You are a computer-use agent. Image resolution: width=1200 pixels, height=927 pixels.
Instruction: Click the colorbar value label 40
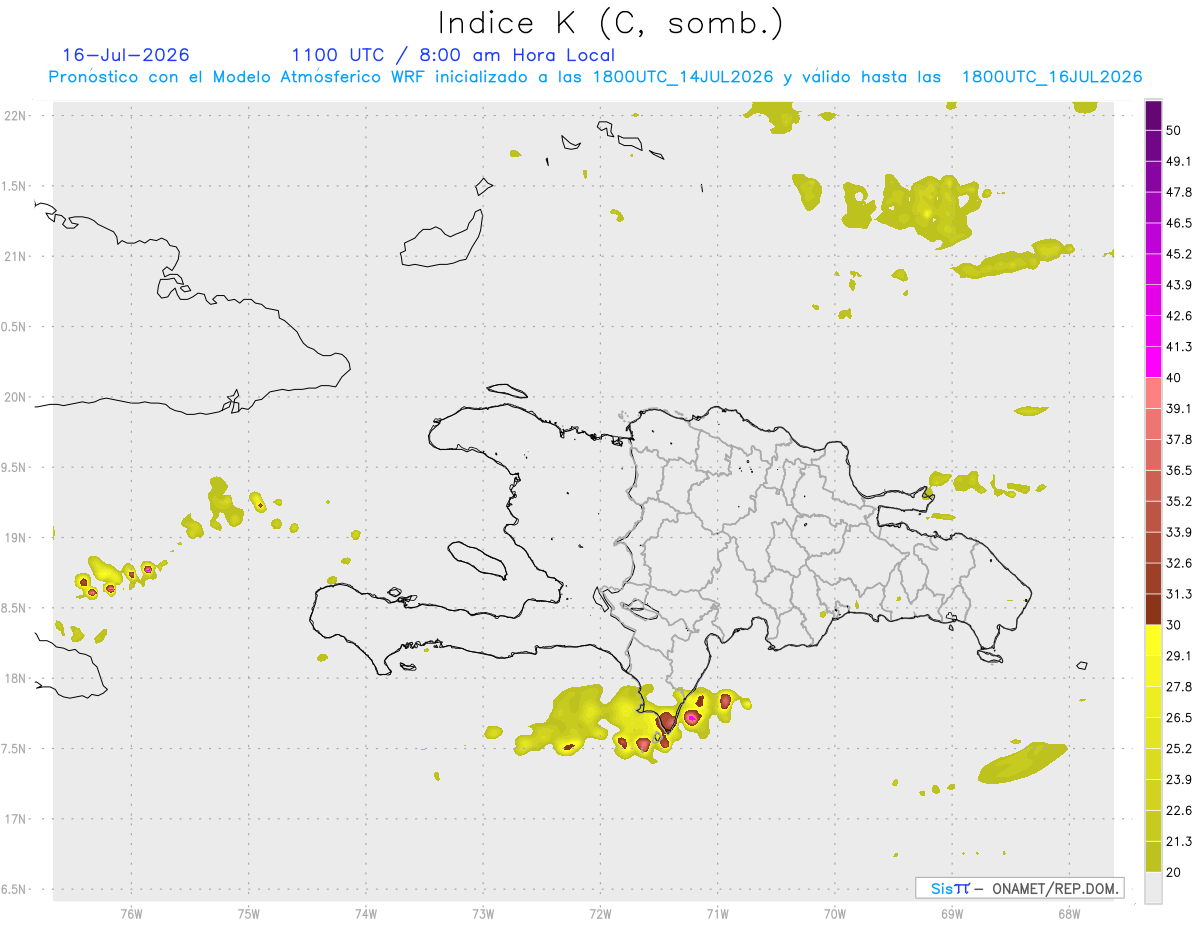pos(1174,378)
